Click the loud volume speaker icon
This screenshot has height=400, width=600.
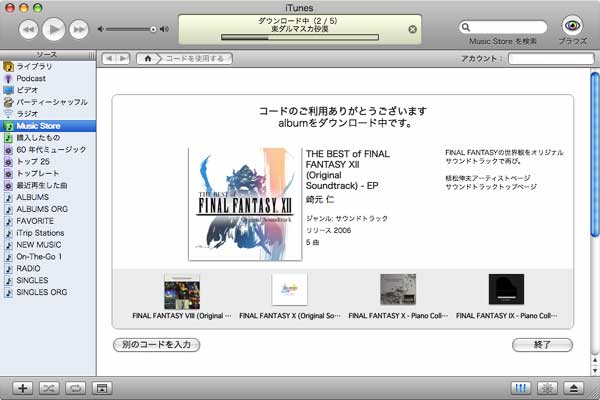(x=165, y=29)
